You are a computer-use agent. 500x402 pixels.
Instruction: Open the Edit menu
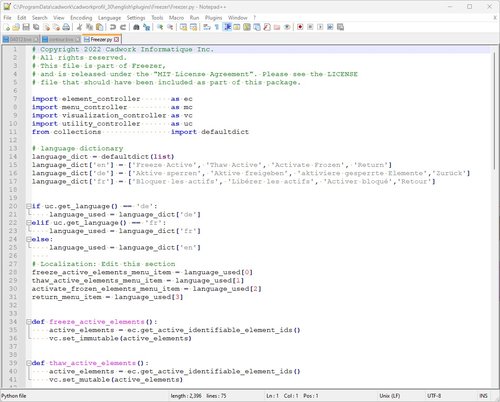pyautogui.click(x=22, y=18)
